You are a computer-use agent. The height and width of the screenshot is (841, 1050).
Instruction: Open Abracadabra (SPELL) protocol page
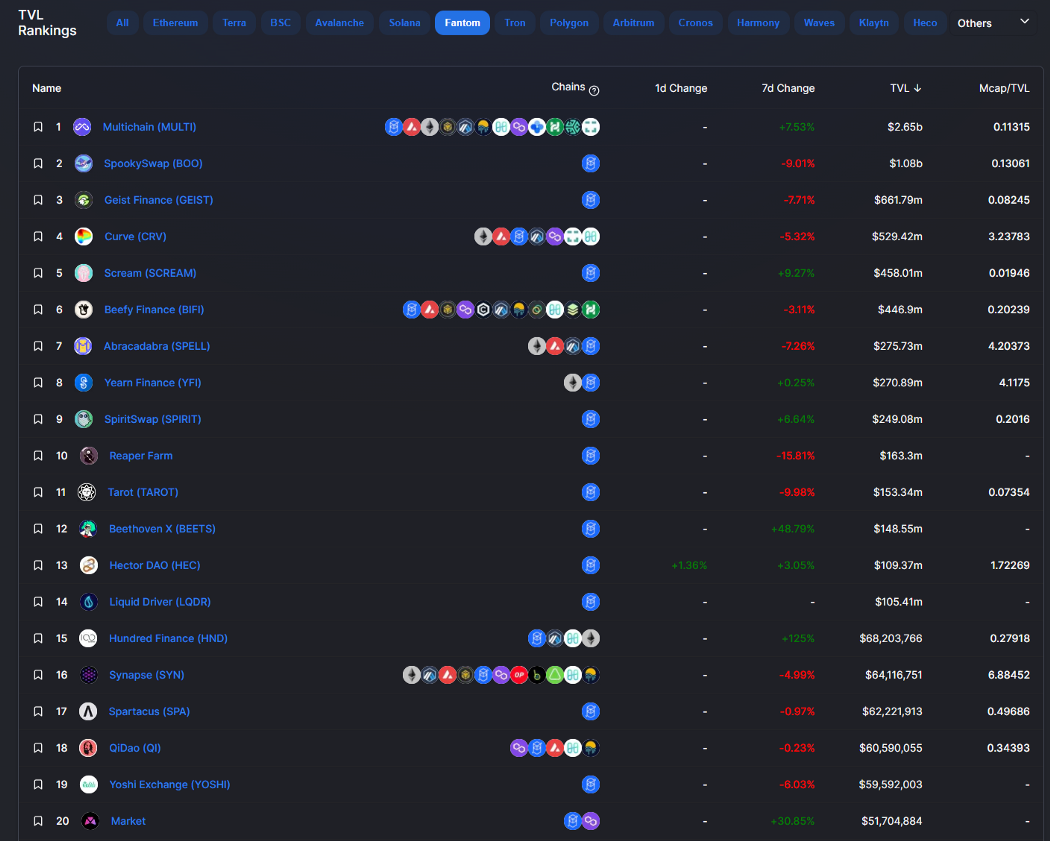(157, 346)
